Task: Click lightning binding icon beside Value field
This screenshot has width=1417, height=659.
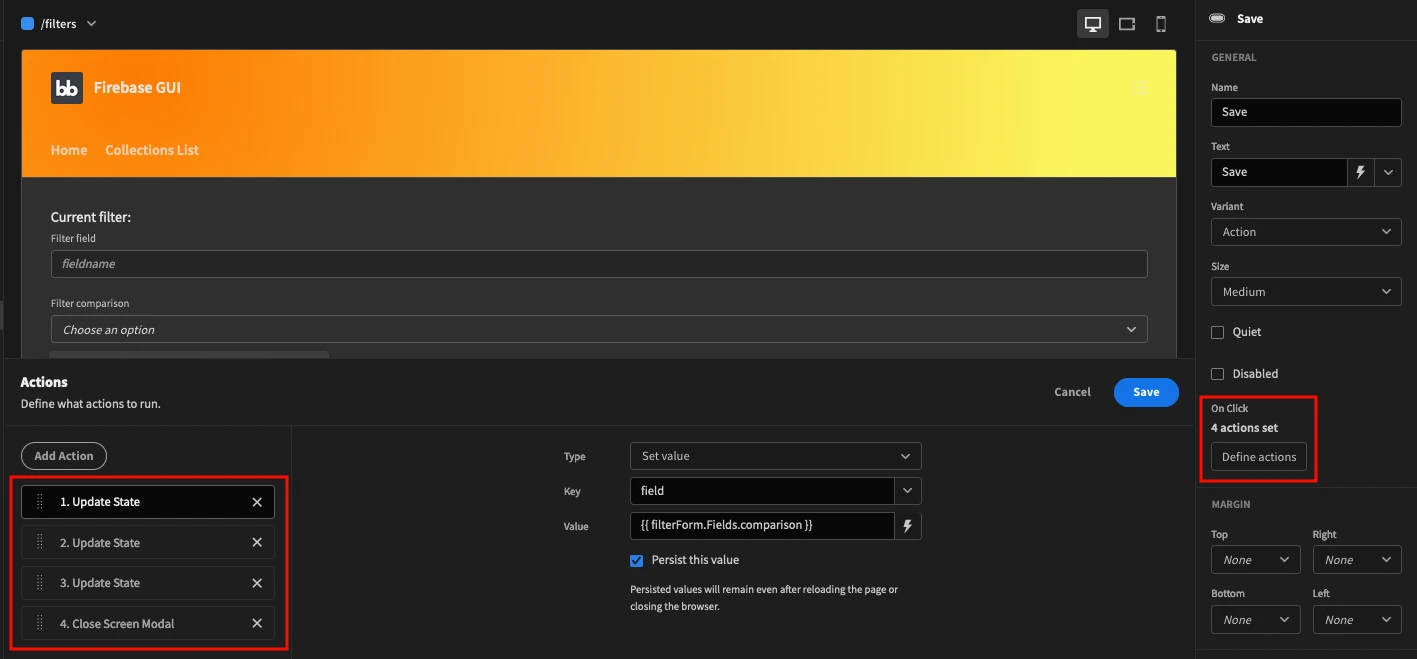Action: [908, 526]
